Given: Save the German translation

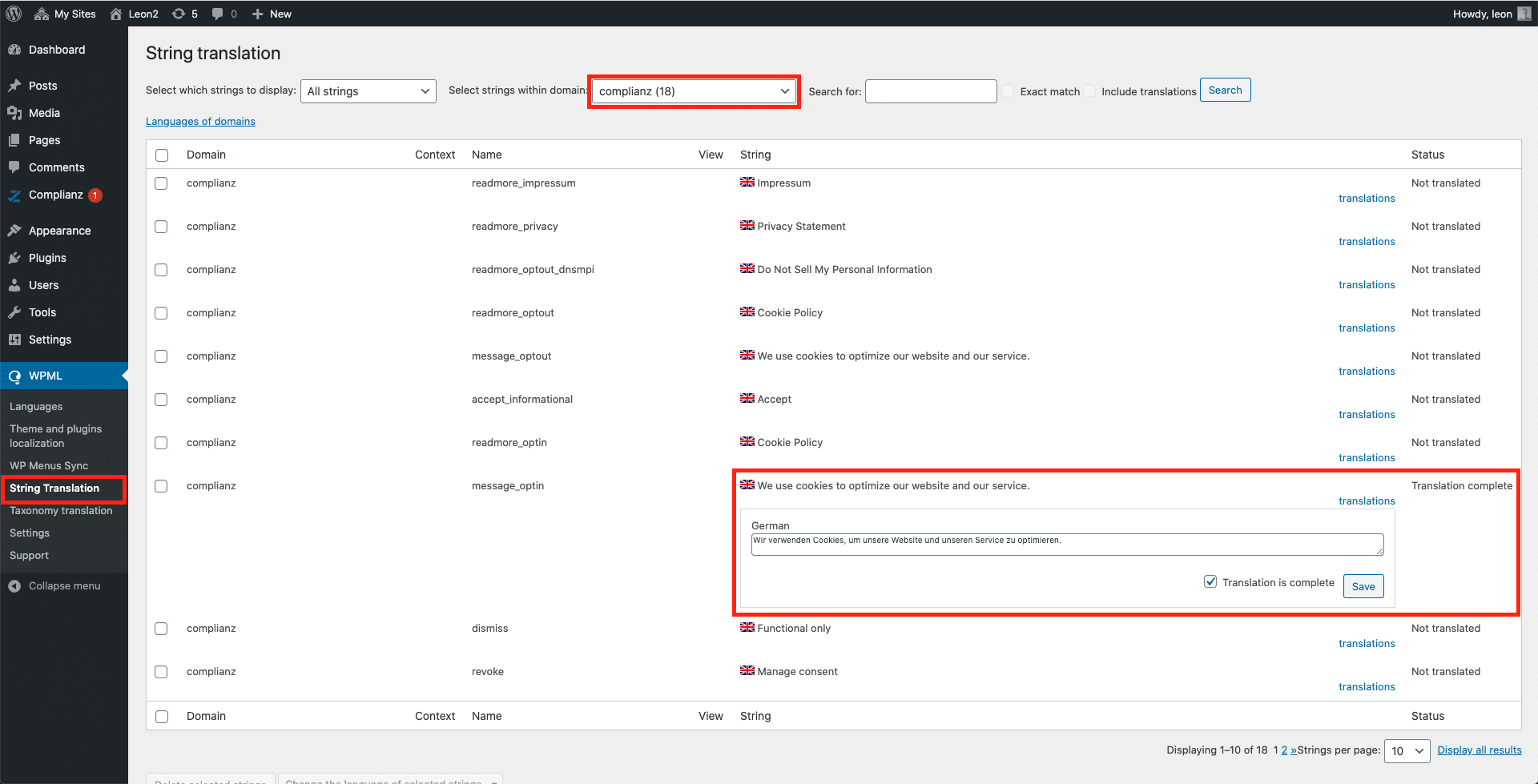Looking at the screenshot, I should 1363,586.
